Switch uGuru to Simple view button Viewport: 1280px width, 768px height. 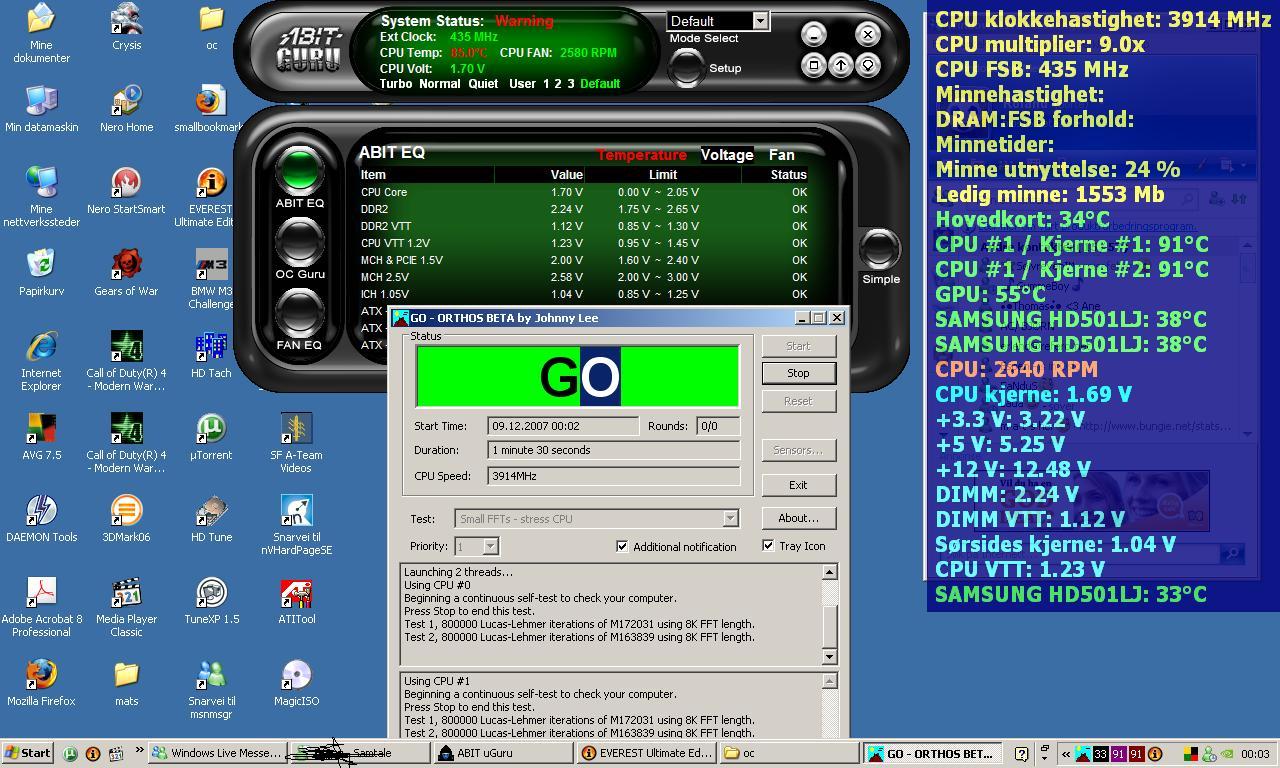(880, 249)
